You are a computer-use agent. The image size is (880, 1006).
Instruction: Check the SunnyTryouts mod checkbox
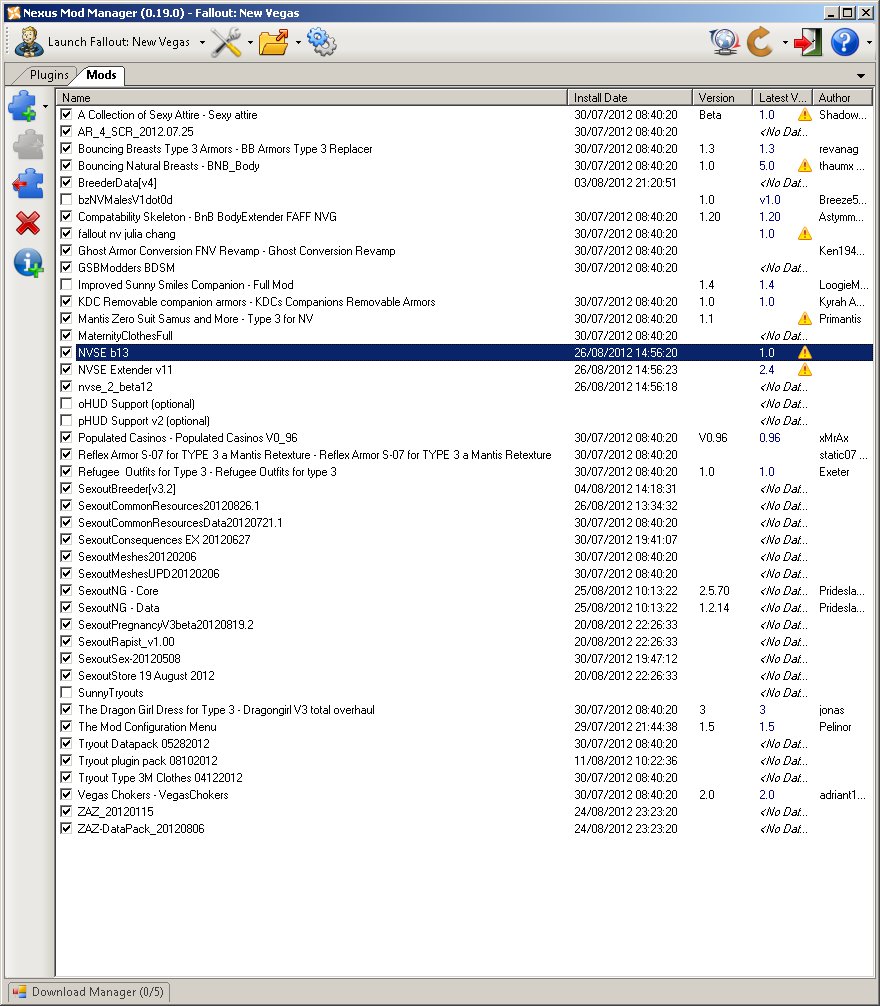66,693
